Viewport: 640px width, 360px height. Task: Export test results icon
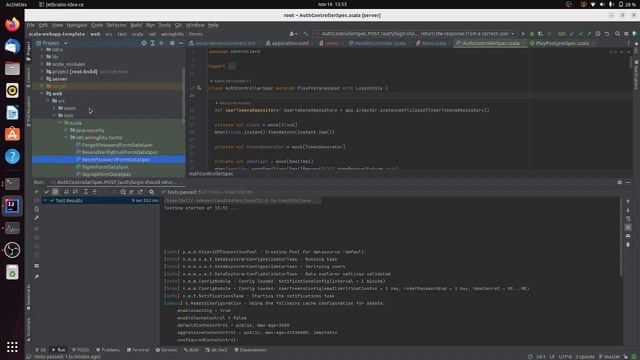click(x=140, y=192)
